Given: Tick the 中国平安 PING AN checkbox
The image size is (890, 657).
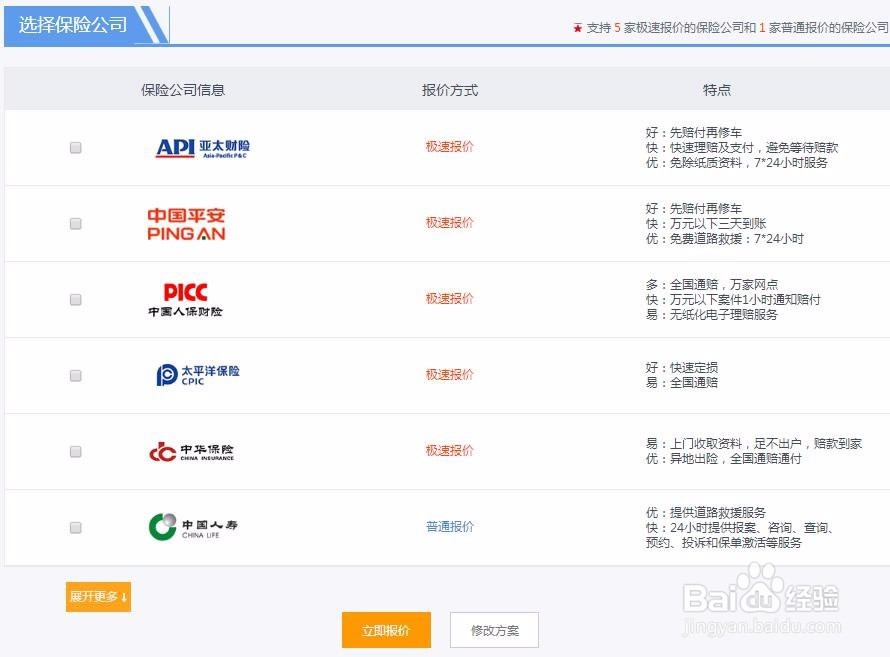Looking at the screenshot, I should (x=75, y=224).
